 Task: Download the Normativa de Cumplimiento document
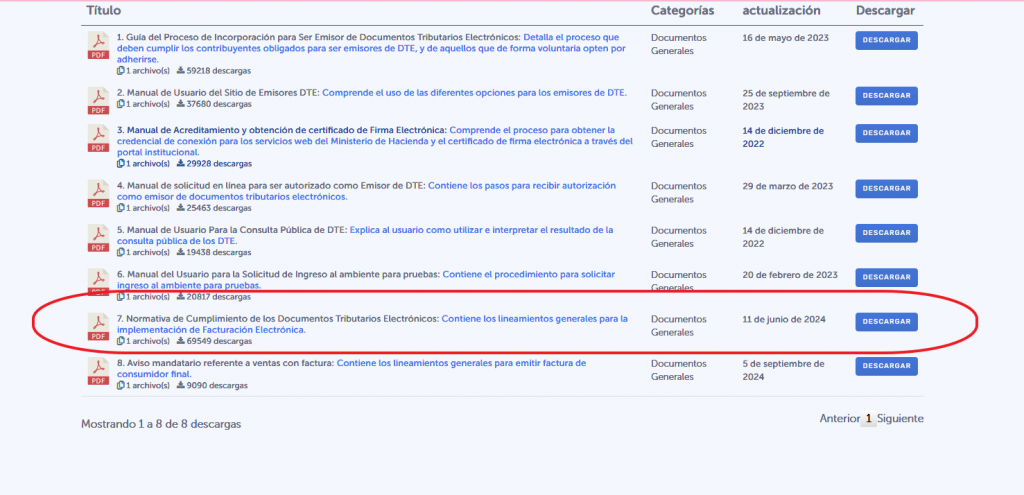point(886,321)
